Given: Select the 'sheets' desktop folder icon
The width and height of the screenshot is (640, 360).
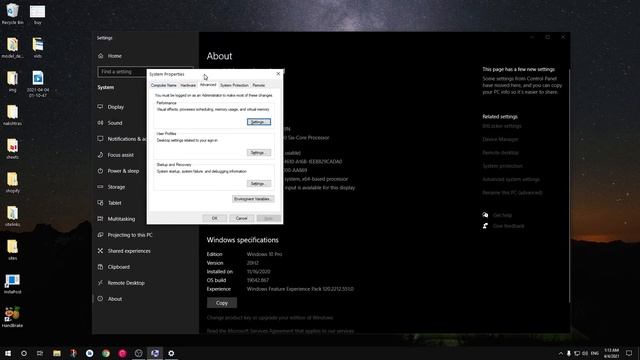Looking at the screenshot, I should point(12,149).
